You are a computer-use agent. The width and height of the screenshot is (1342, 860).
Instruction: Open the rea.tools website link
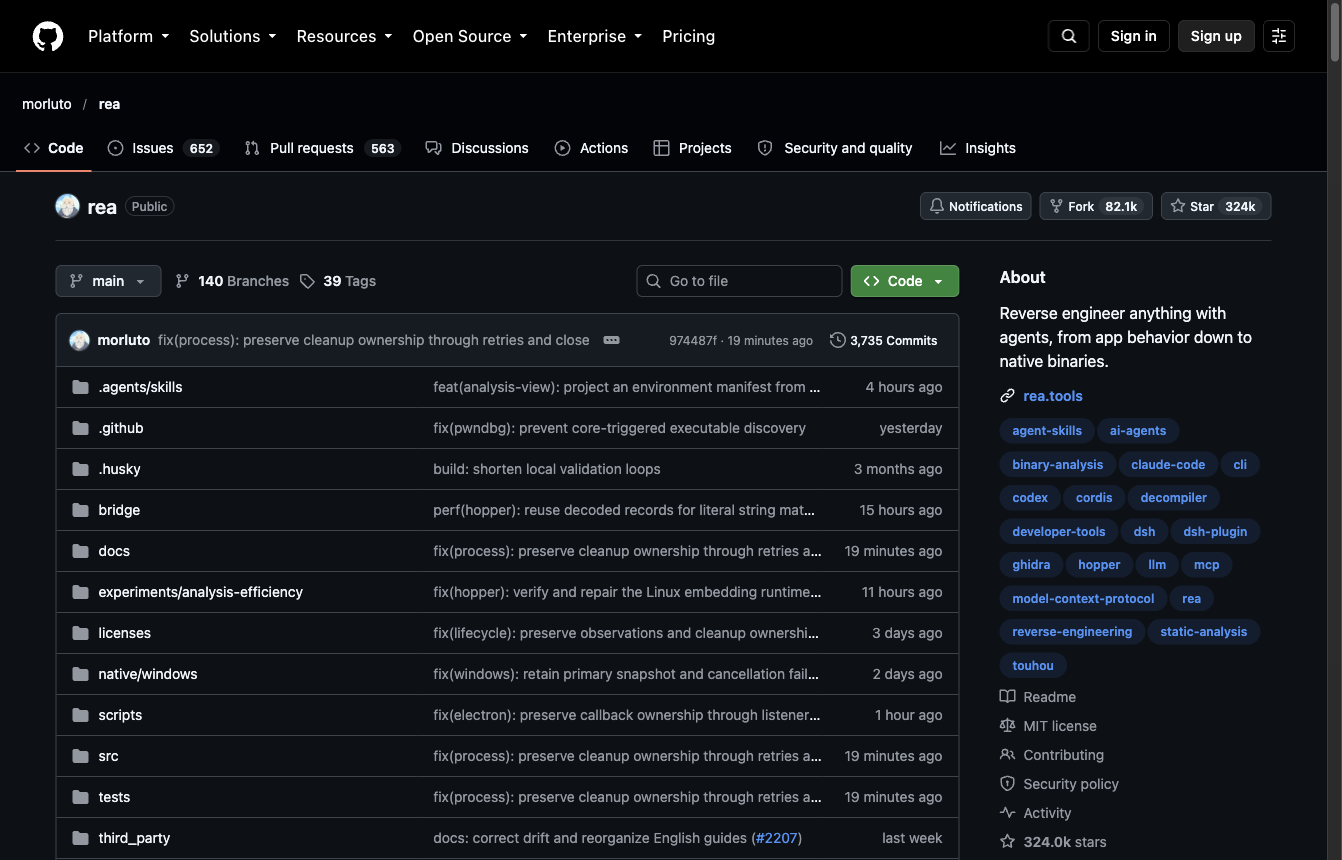pyautogui.click(x=1053, y=396)
